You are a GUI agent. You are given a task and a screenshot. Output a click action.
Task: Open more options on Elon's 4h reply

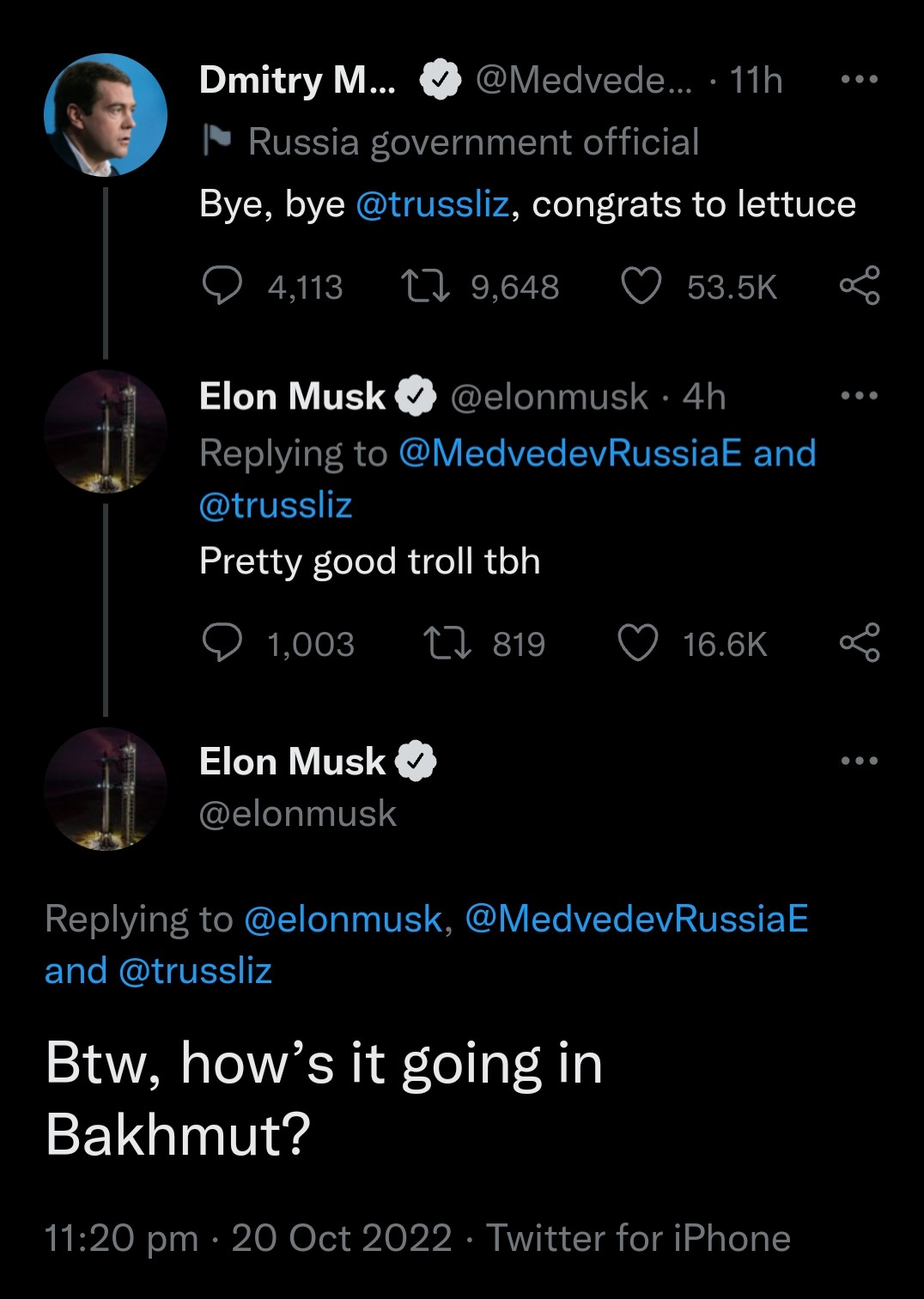[x=860, y=396]
